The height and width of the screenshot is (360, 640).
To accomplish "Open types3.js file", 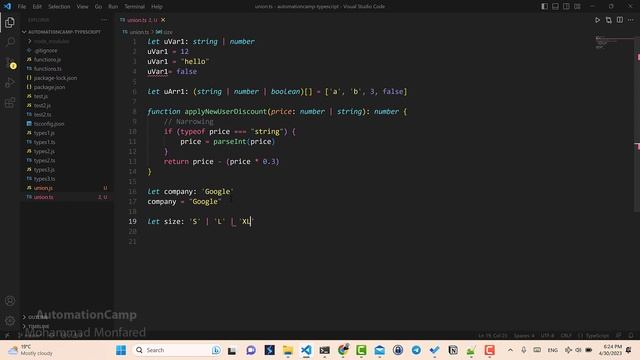I will 44,170.
